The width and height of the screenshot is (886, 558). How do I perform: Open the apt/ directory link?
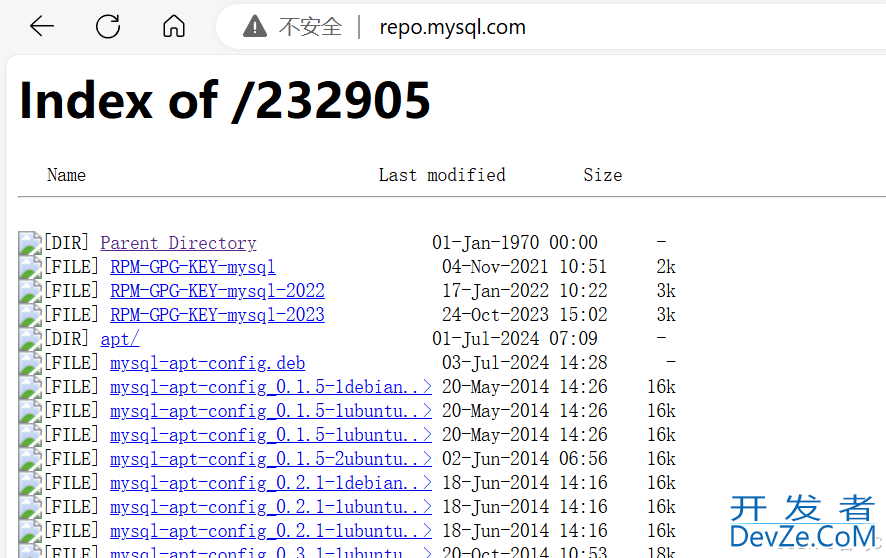[119, 339]
